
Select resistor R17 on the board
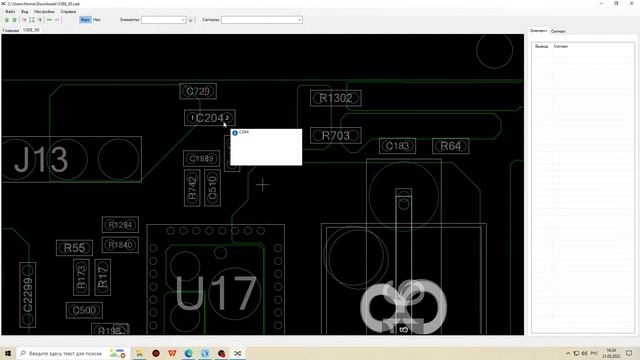tap(102, 277)
